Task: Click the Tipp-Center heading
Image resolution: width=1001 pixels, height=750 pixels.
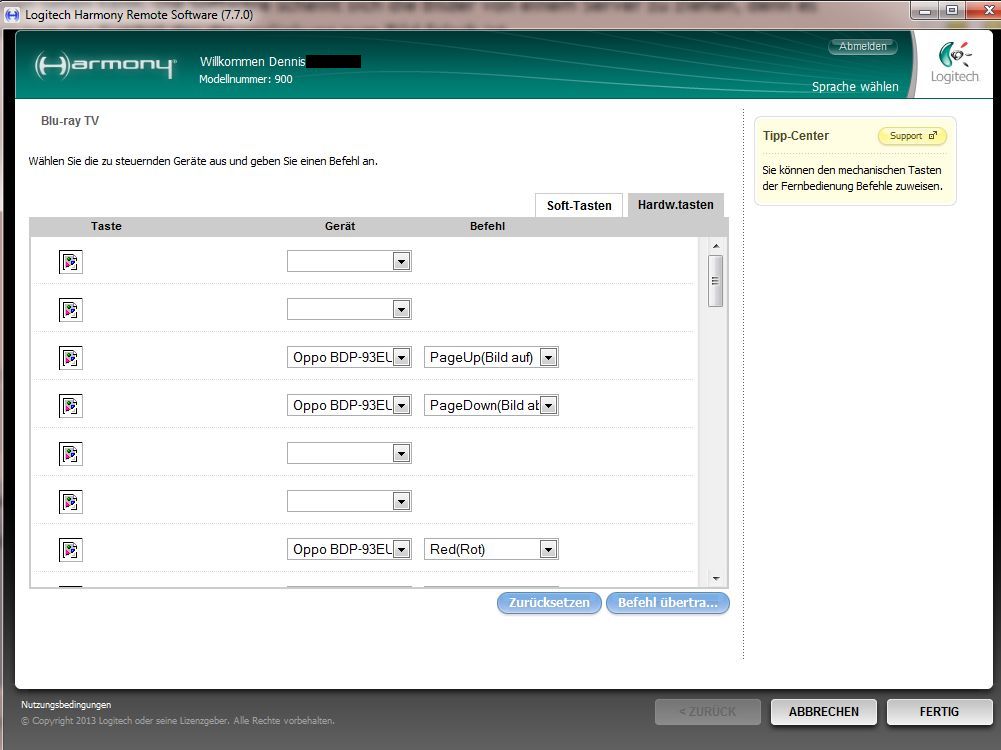Action: pos(795,135)
